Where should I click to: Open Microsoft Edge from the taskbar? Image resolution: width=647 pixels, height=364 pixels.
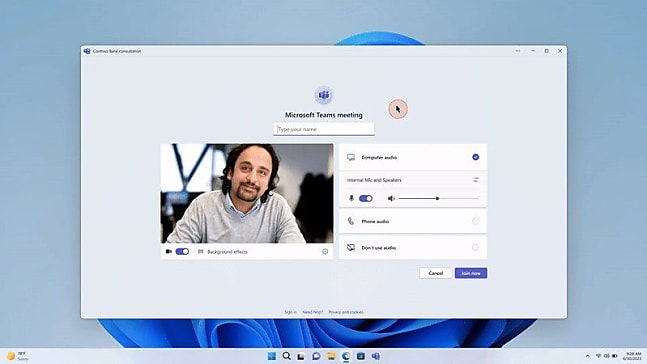coord(346,356)
